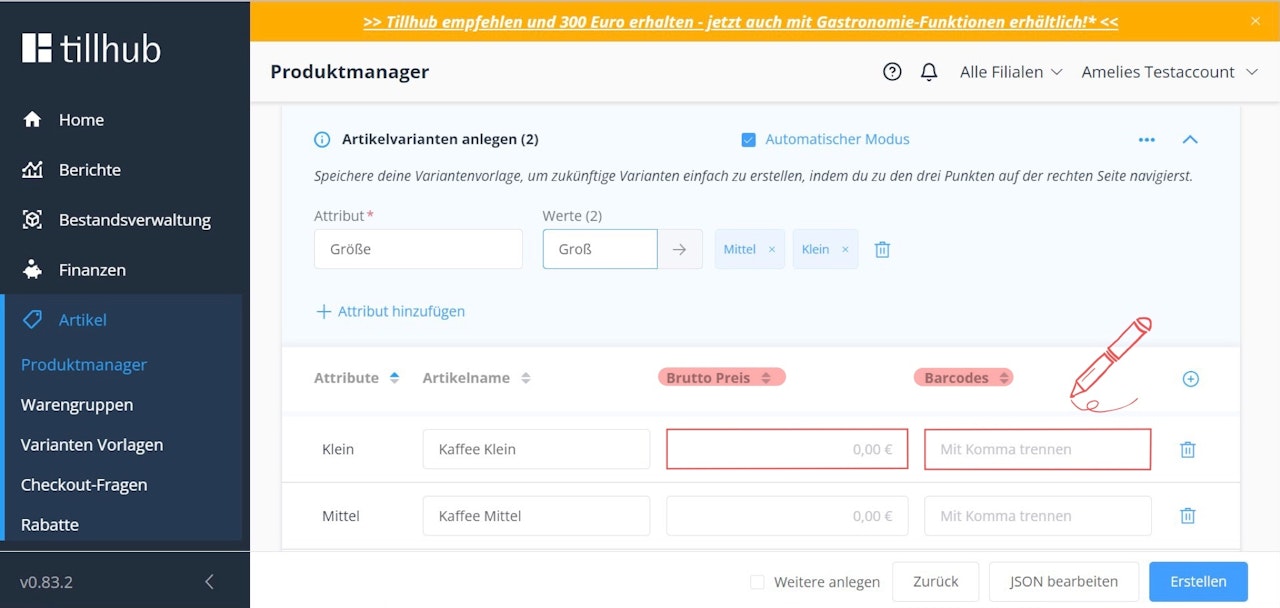Submit the Groß value with the arrow button
Screen dimensions: 1280x608
point(679,247)
